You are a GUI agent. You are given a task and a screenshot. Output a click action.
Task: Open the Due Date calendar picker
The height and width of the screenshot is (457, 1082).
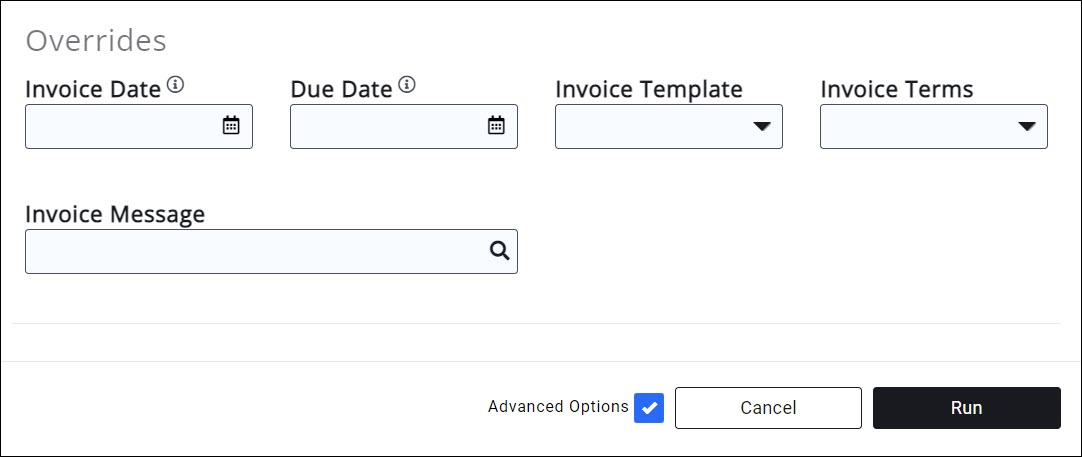pos(496,126)
